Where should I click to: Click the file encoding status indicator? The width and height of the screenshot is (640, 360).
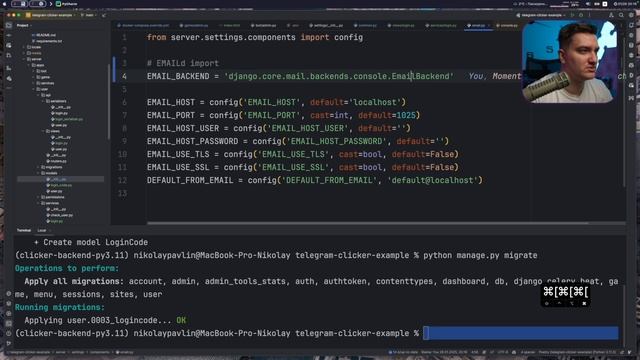click(x=502, y=352)
